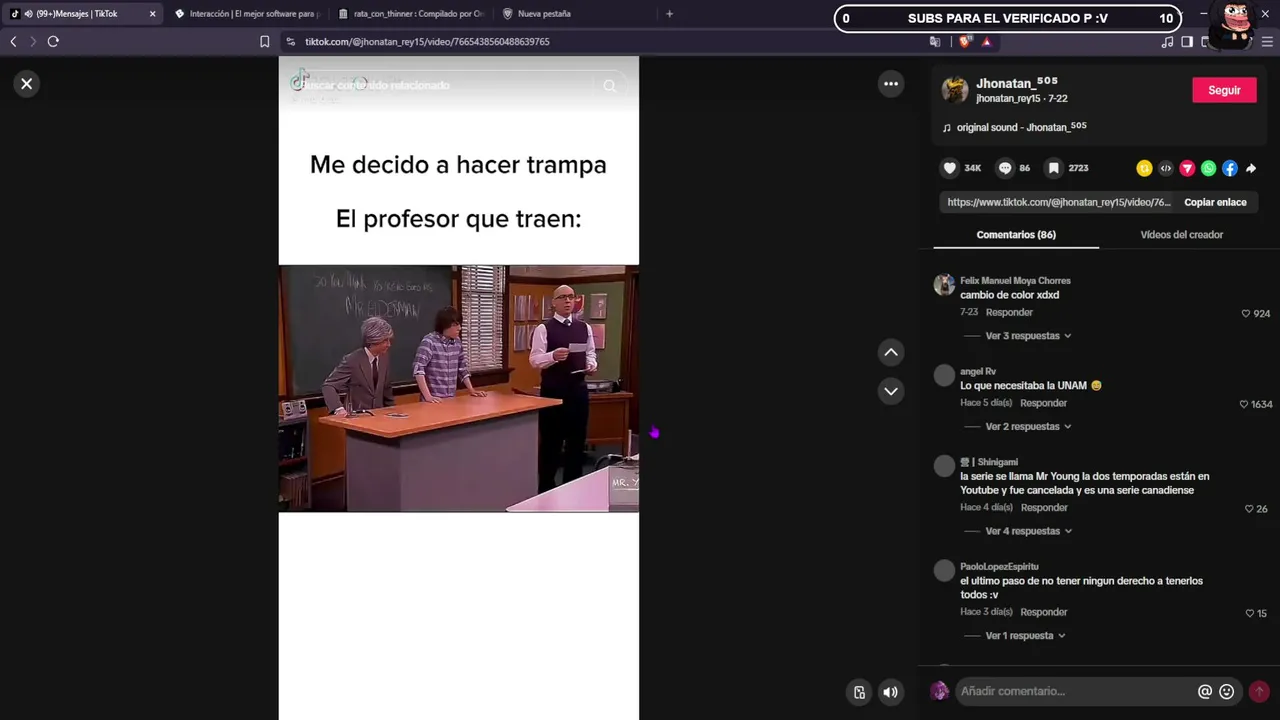Image resolution: width=1280 pixels, height=720 pixels.
Task: Close the TikTok video viewer with X
Action: click(x=27, y=84)
